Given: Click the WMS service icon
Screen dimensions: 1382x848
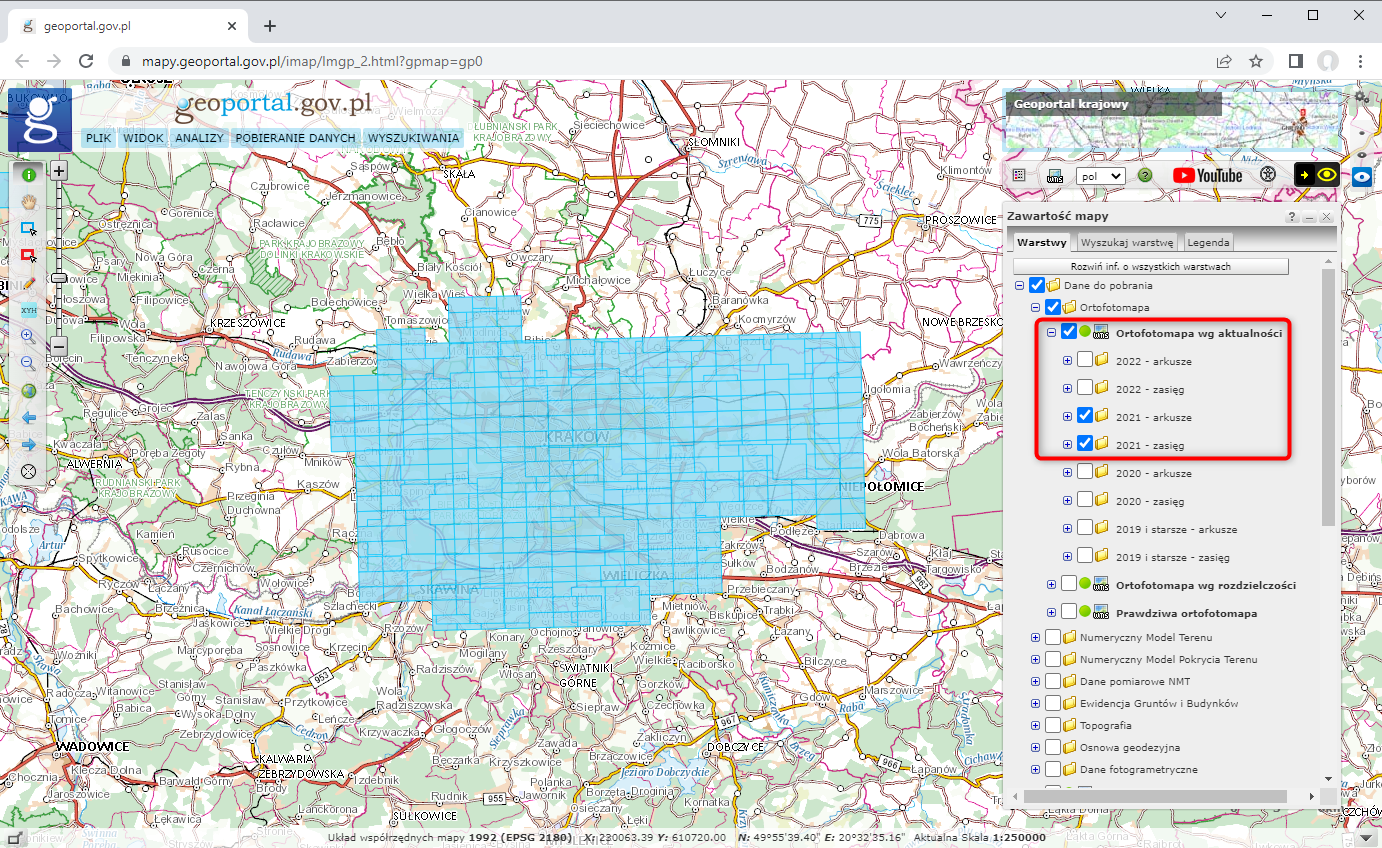Looking at the screenshot, I should 1054,176.
